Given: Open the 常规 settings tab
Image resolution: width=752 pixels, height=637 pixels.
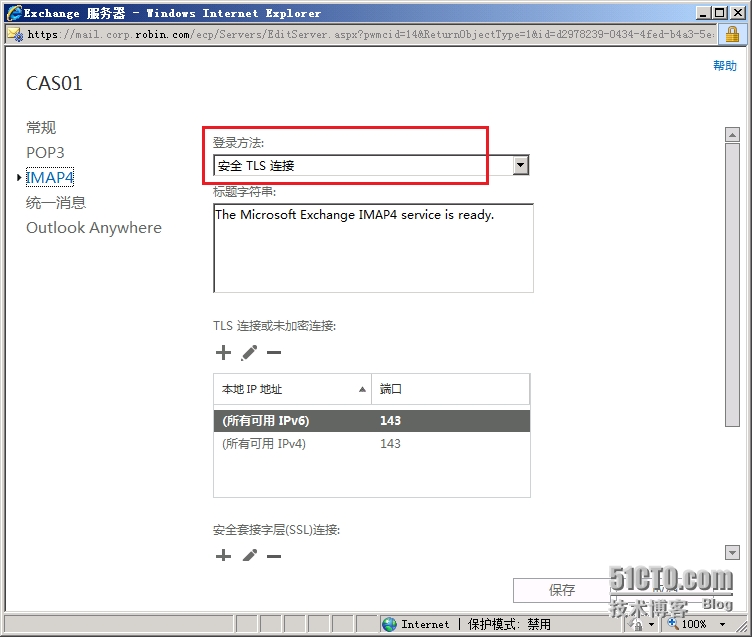Looking at the screenshot, I should click(x=41, y=128).
